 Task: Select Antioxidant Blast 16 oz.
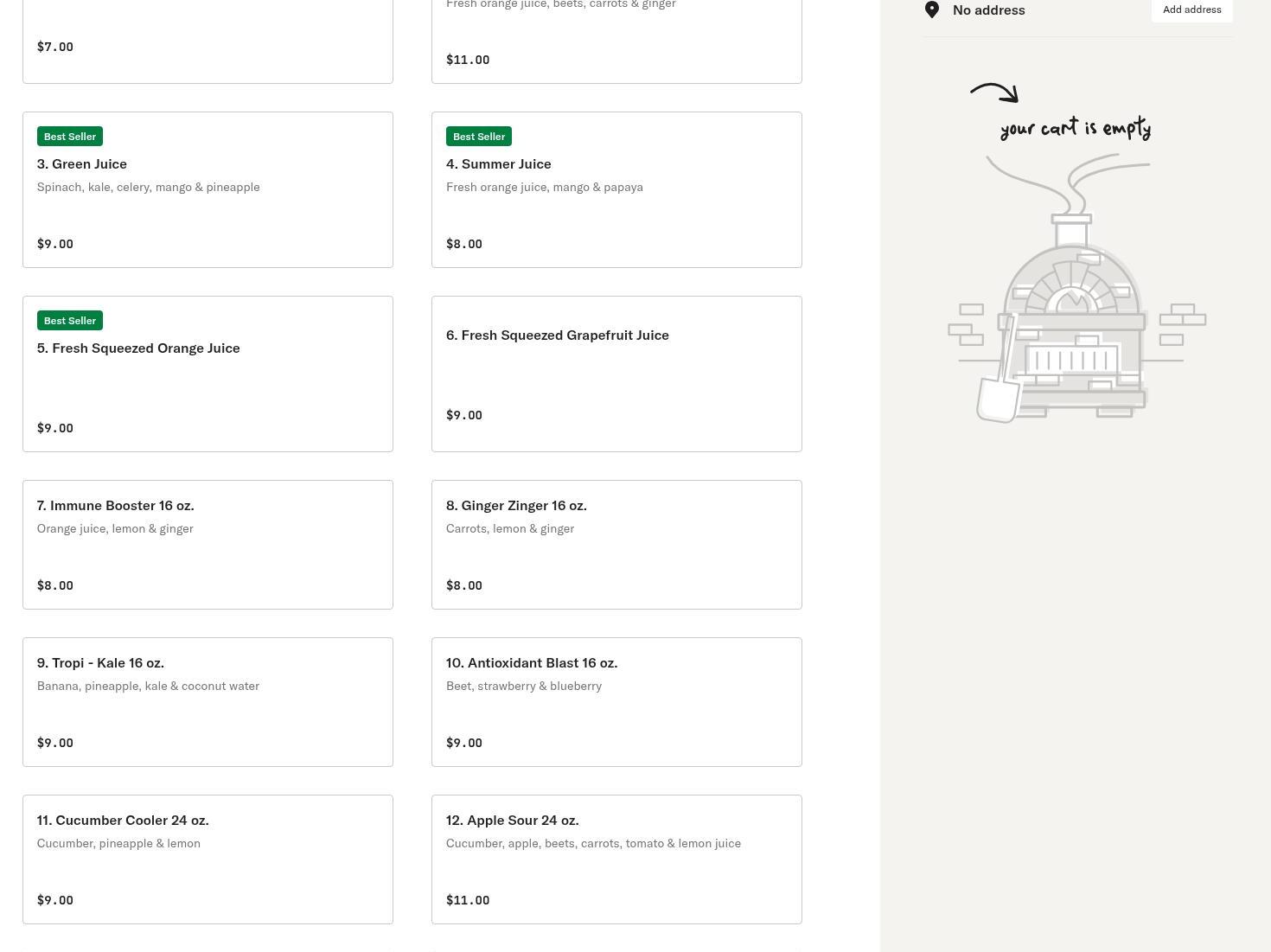coord(616,702)
